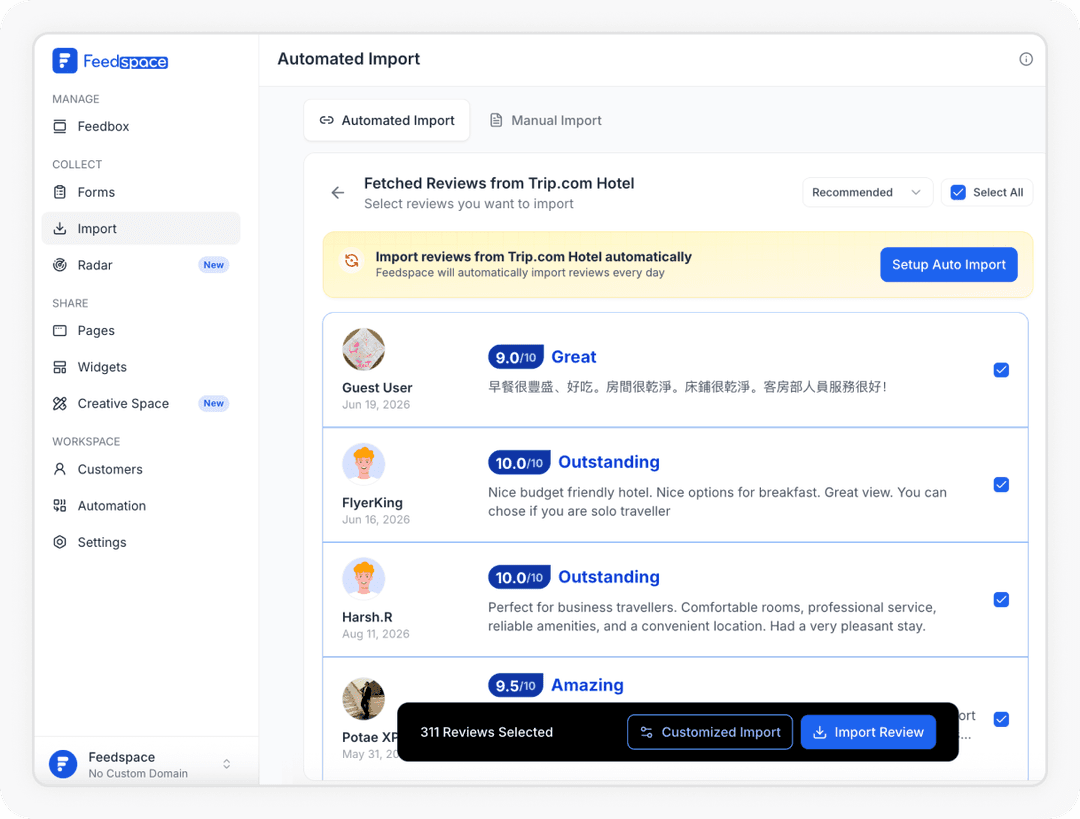Click the Aug 11, 2026 date
This screenshot has height=819, width=1080.
[x=375, y=634]
